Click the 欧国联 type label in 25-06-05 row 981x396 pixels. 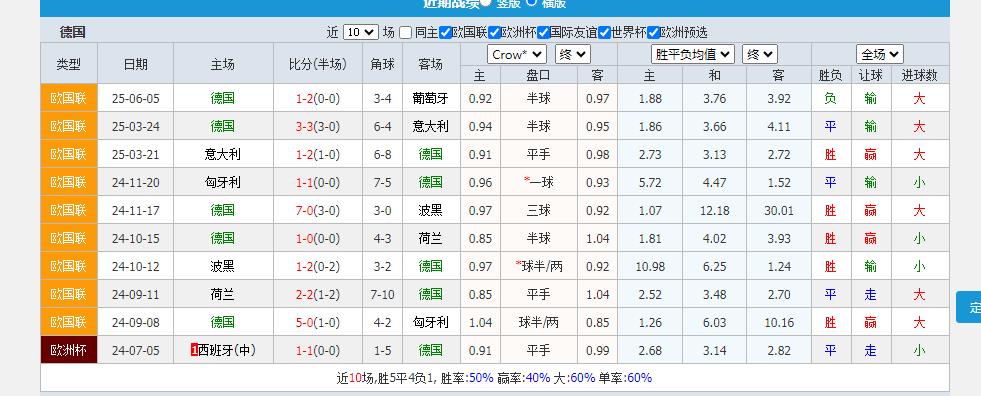point(69,98)
